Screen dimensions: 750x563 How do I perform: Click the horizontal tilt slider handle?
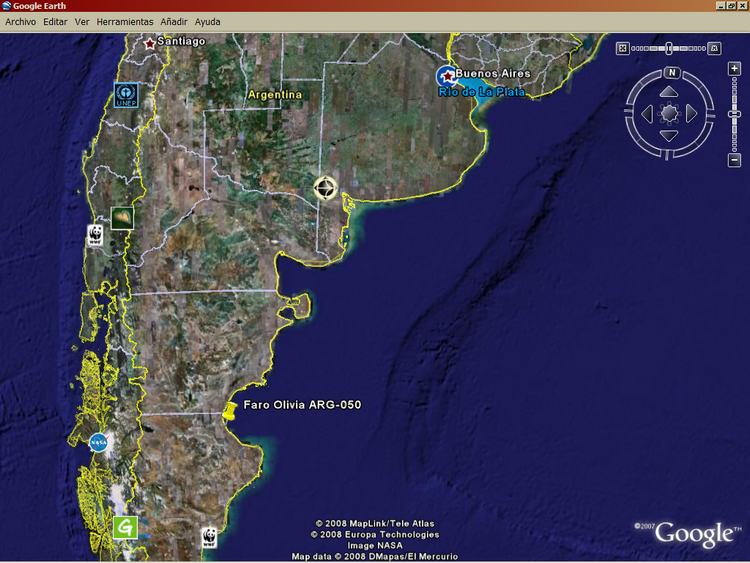click(x=669, y=48)
